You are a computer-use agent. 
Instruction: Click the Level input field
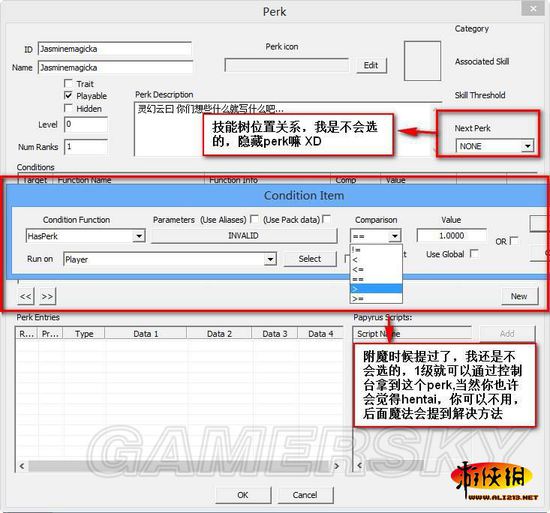click(86, 124)
